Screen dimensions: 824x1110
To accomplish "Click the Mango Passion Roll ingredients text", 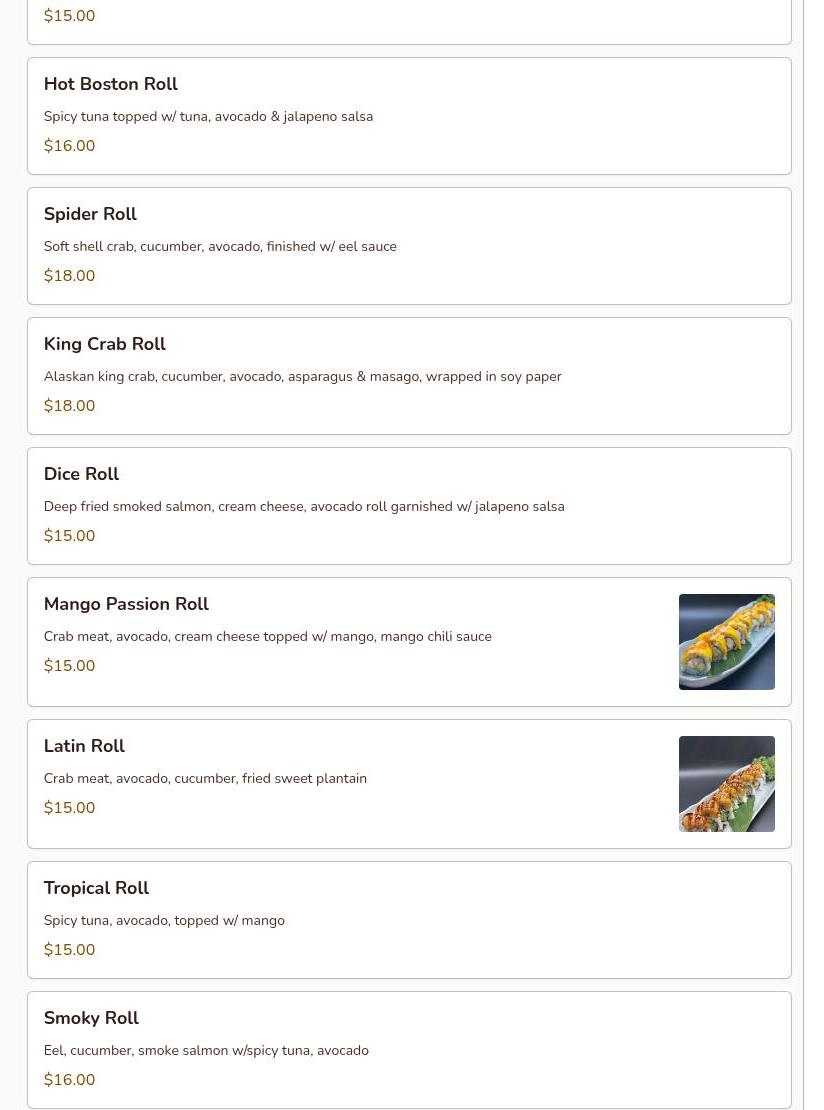I will [x=268, y=636].
